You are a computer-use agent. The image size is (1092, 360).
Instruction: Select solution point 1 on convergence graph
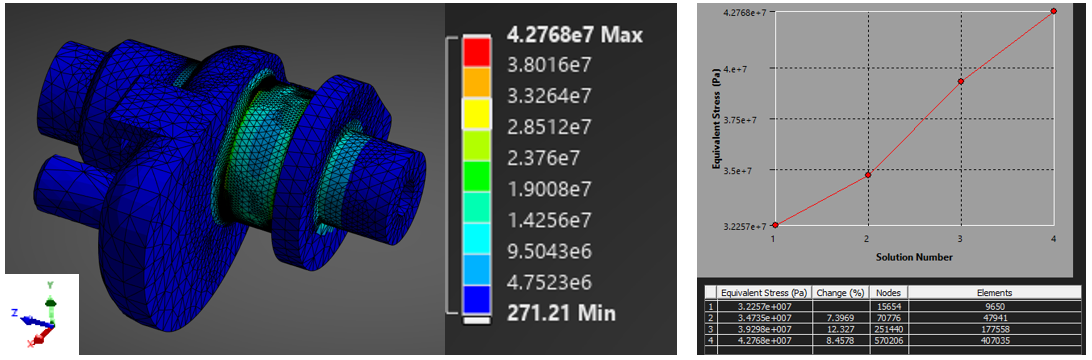click(775, 225)
